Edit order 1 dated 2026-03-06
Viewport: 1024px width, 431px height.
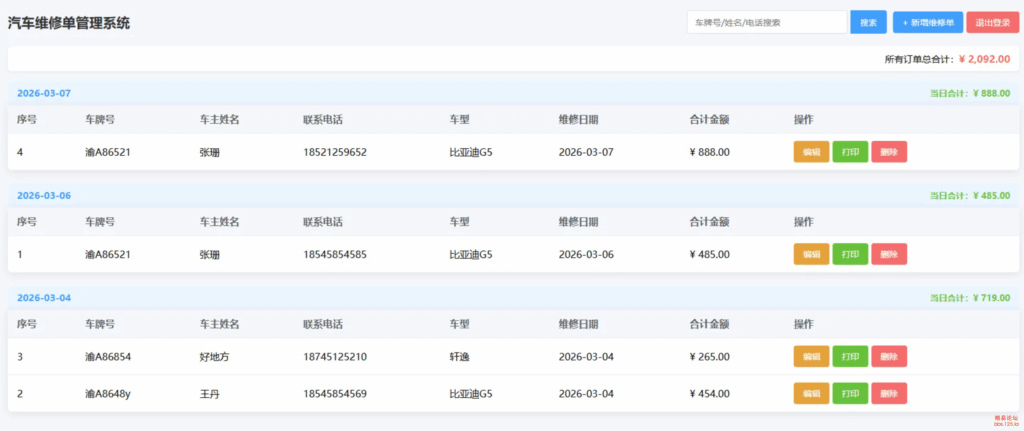[x=811, y=254]
